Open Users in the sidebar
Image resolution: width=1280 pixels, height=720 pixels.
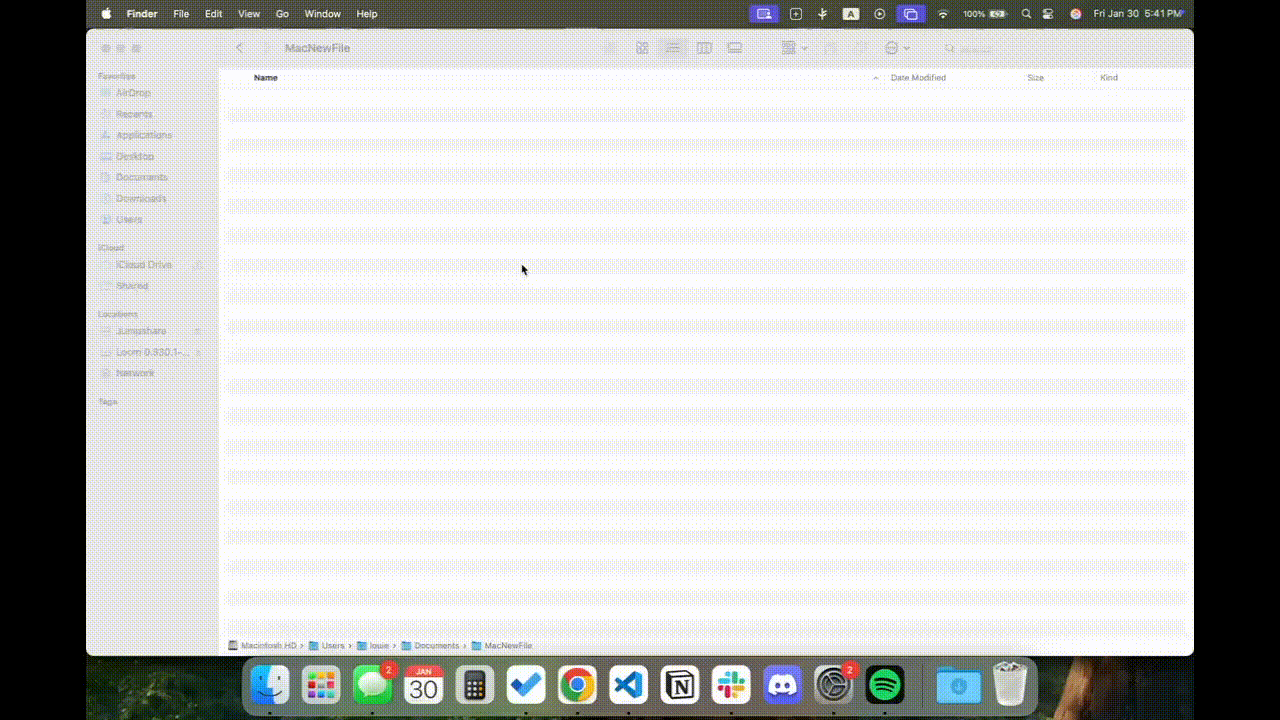click(121, 219)
